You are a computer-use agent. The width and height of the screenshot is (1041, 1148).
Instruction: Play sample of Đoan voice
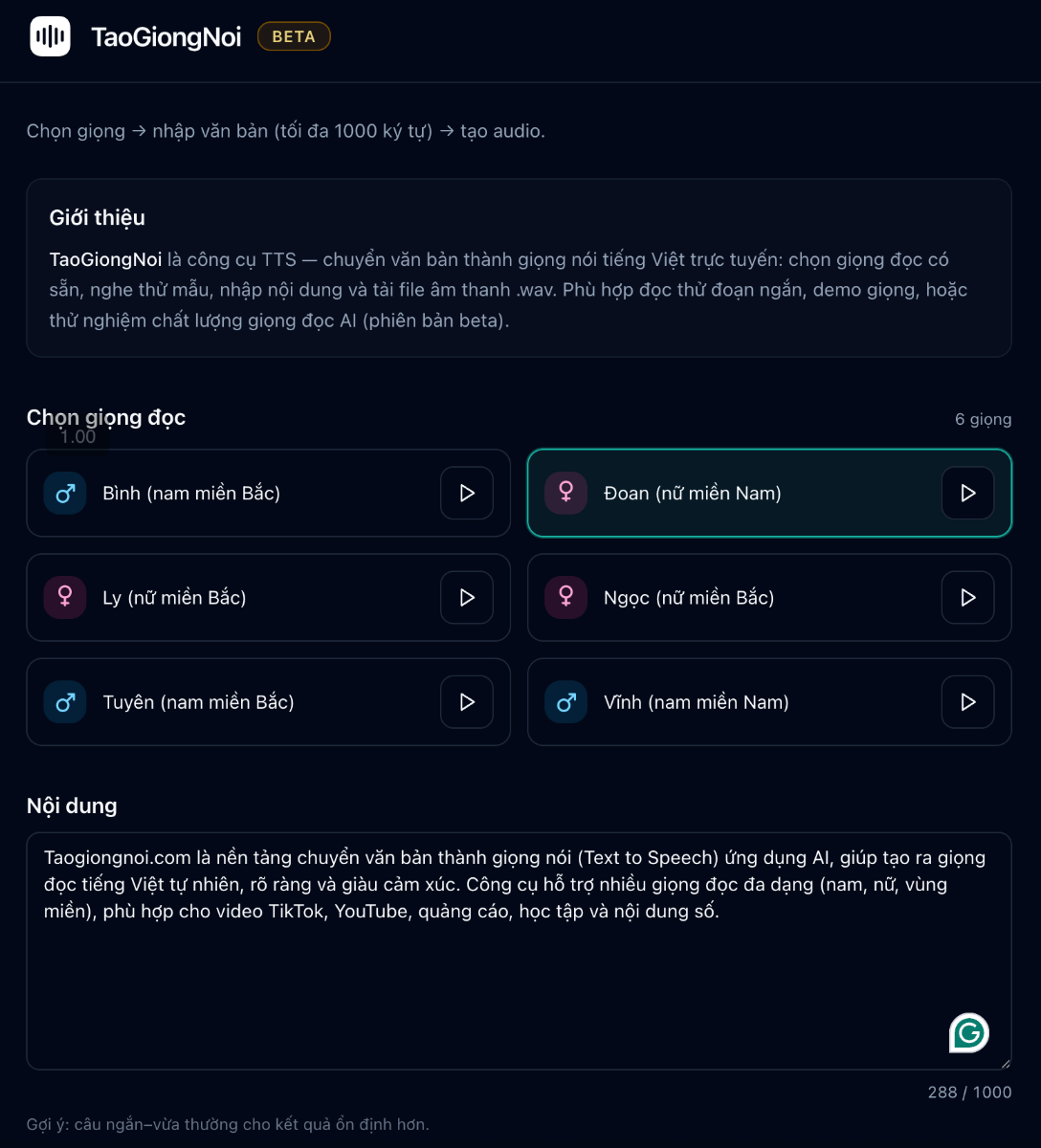[967, 493]
